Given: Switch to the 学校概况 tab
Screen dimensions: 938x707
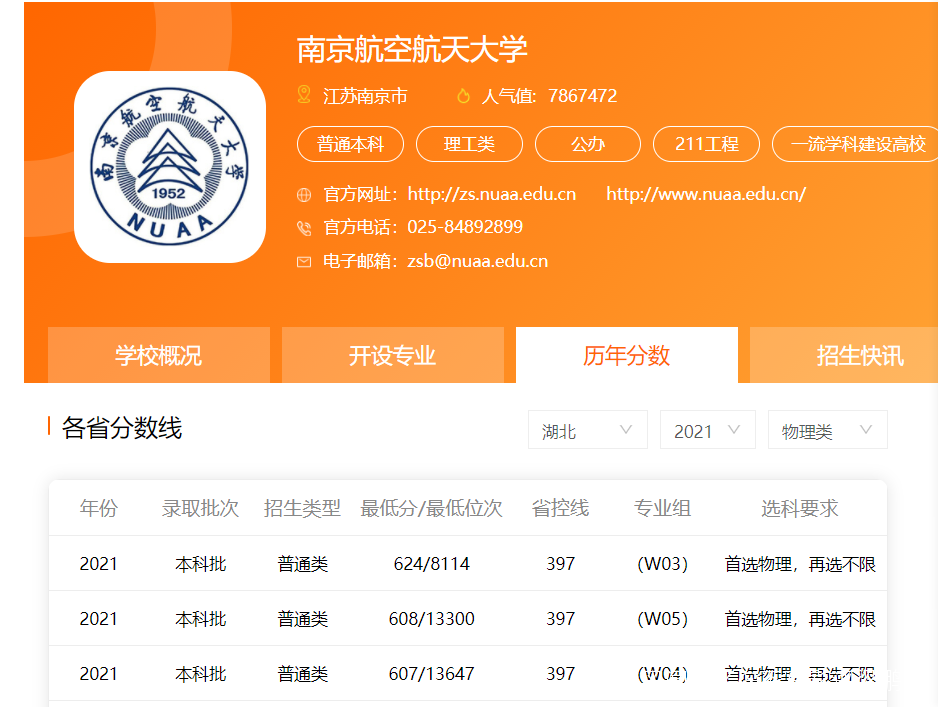Looking at the screenshot, I should (159, 355).
